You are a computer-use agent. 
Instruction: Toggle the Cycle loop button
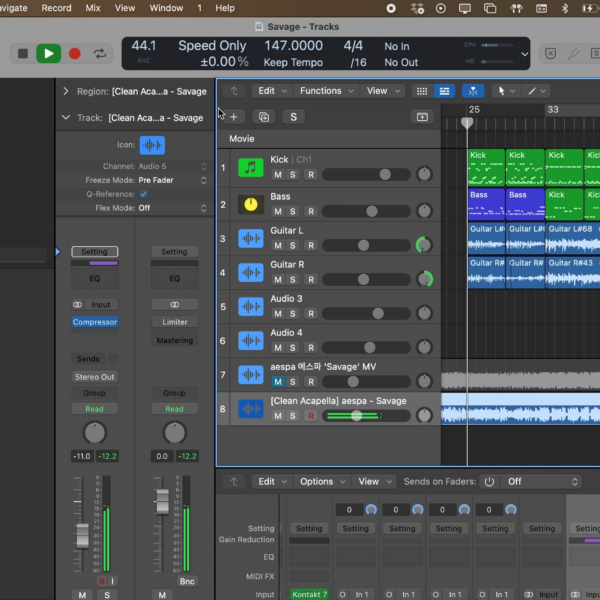tap(100, 54)
